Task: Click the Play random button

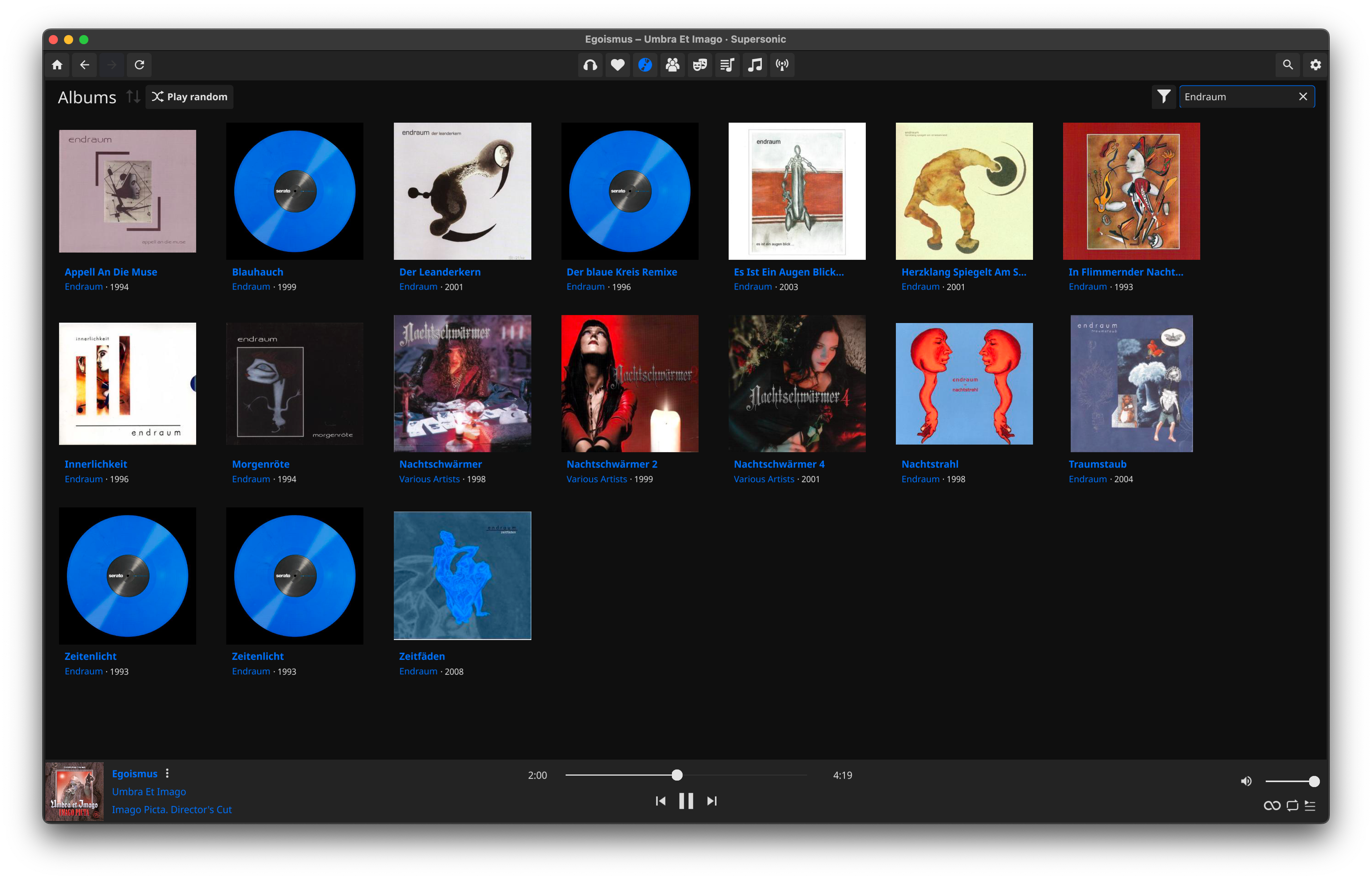Action: (190, 97)
